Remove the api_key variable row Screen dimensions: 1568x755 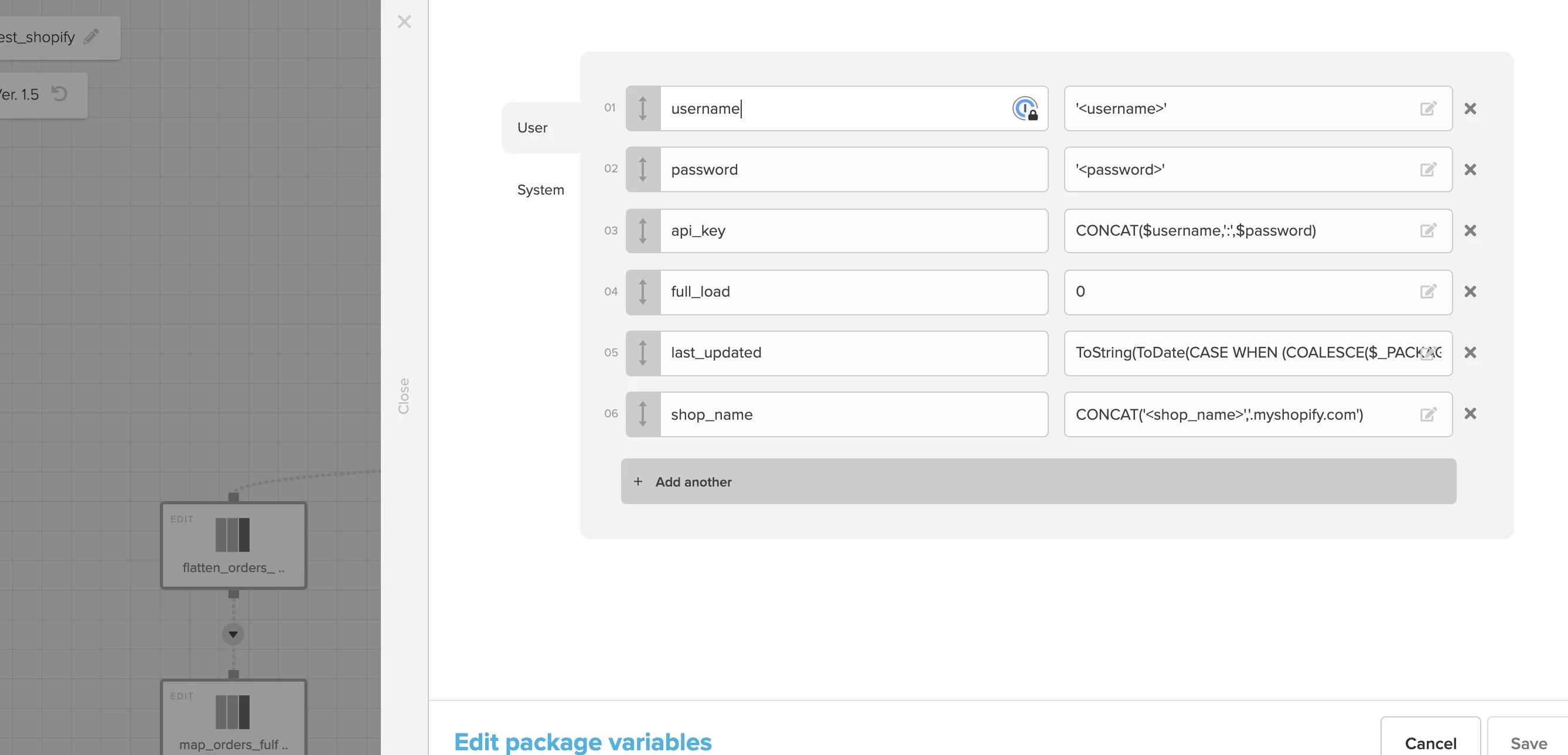point(1470,231)
